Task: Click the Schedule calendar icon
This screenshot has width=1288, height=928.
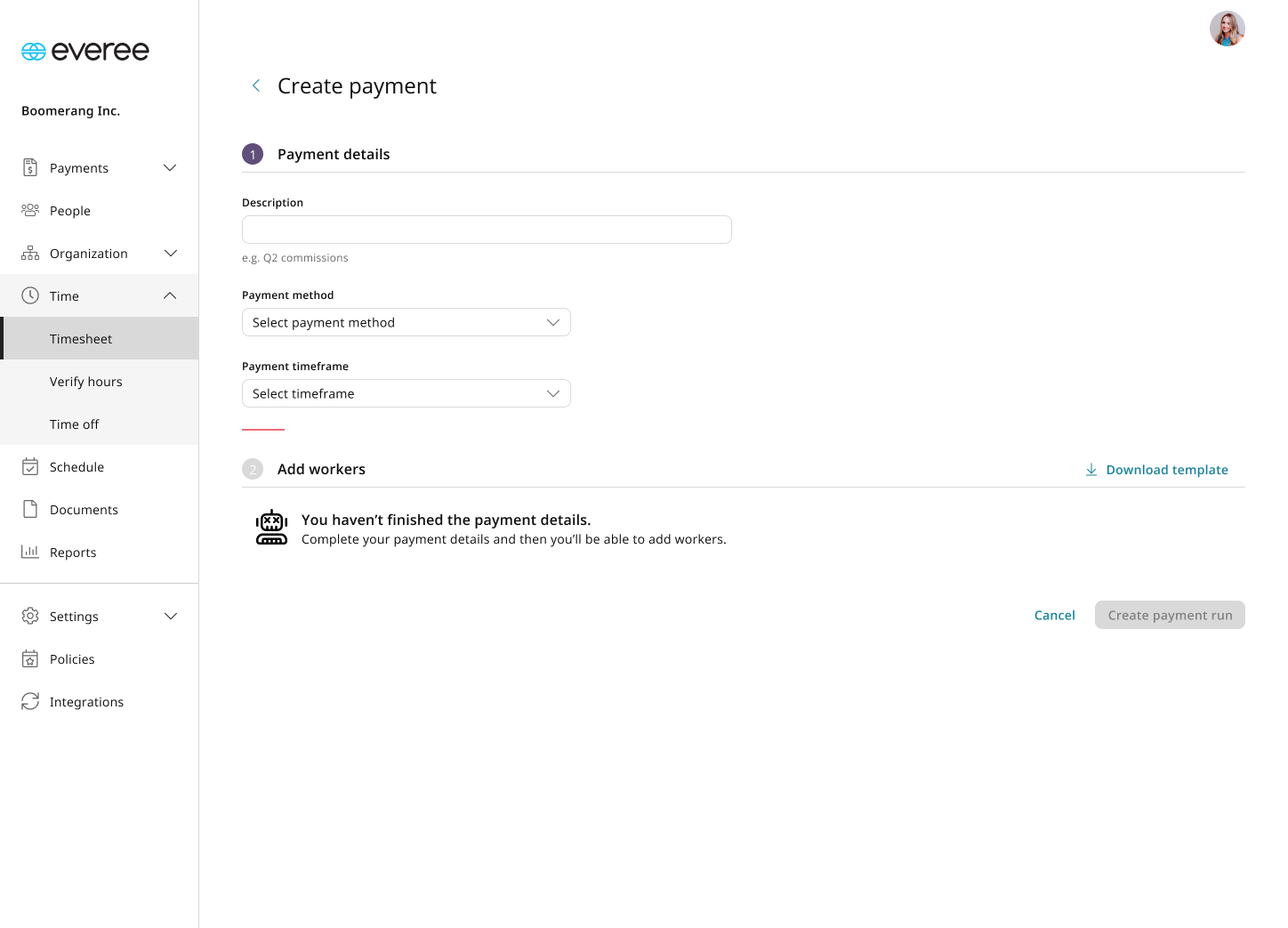Action: (30, 466)
